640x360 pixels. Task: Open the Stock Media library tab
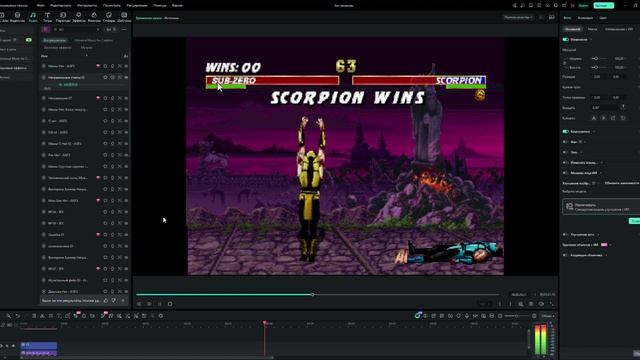pyautogui.click(x=17, y=17)
